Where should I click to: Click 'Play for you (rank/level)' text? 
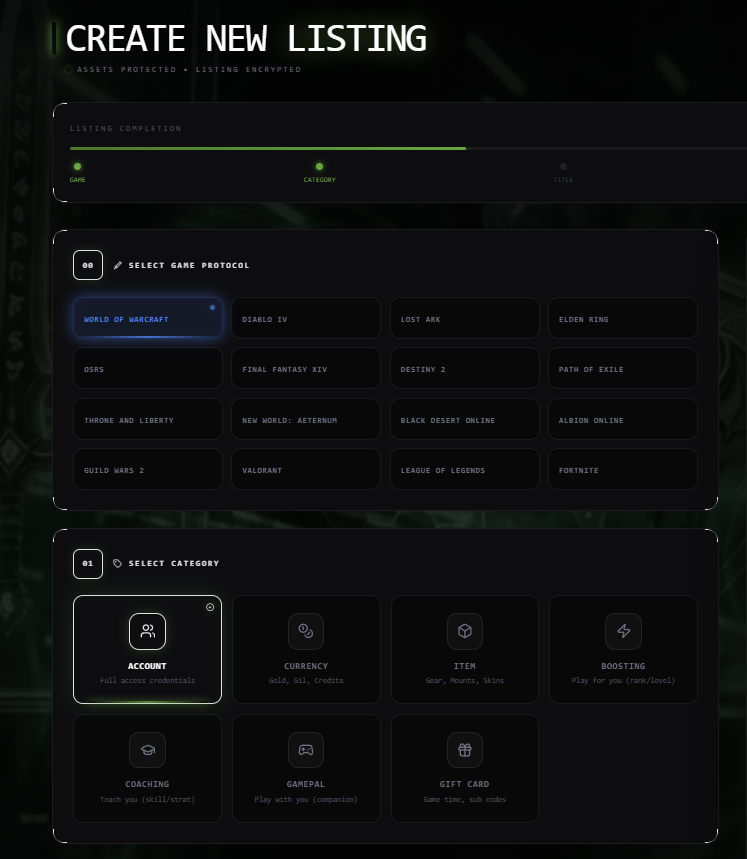(623, 680)
